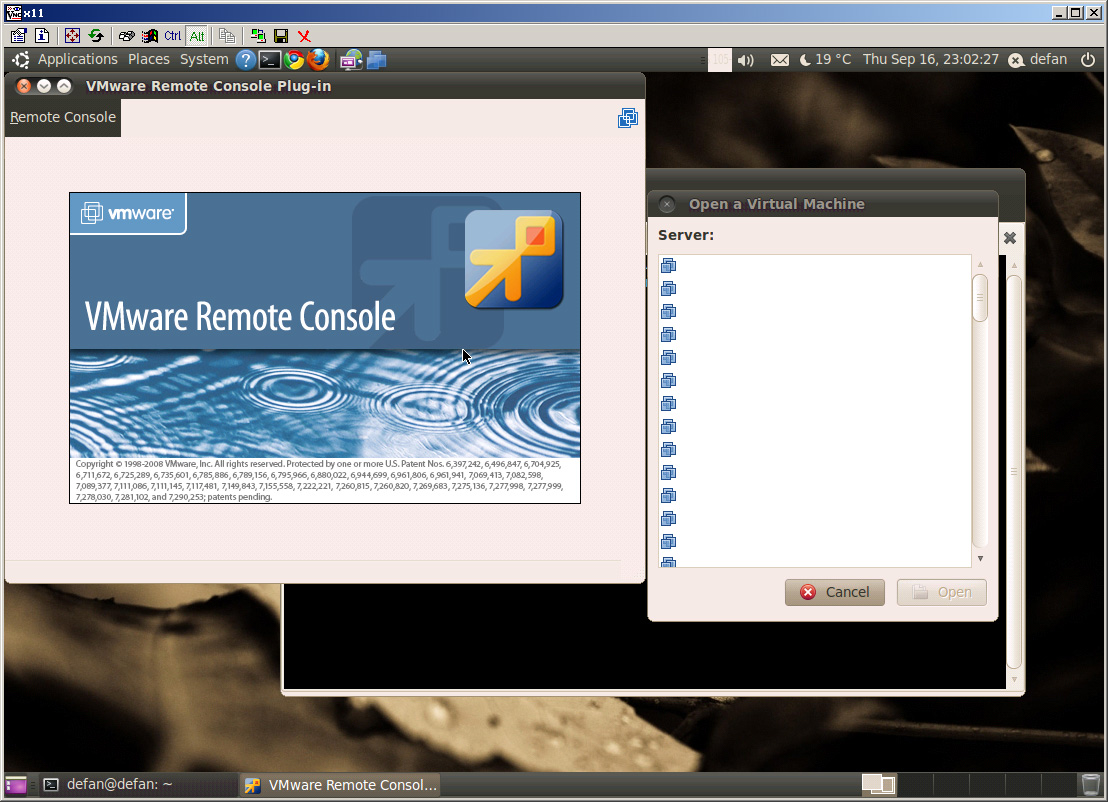Open the Applications menu

[78, 59]
